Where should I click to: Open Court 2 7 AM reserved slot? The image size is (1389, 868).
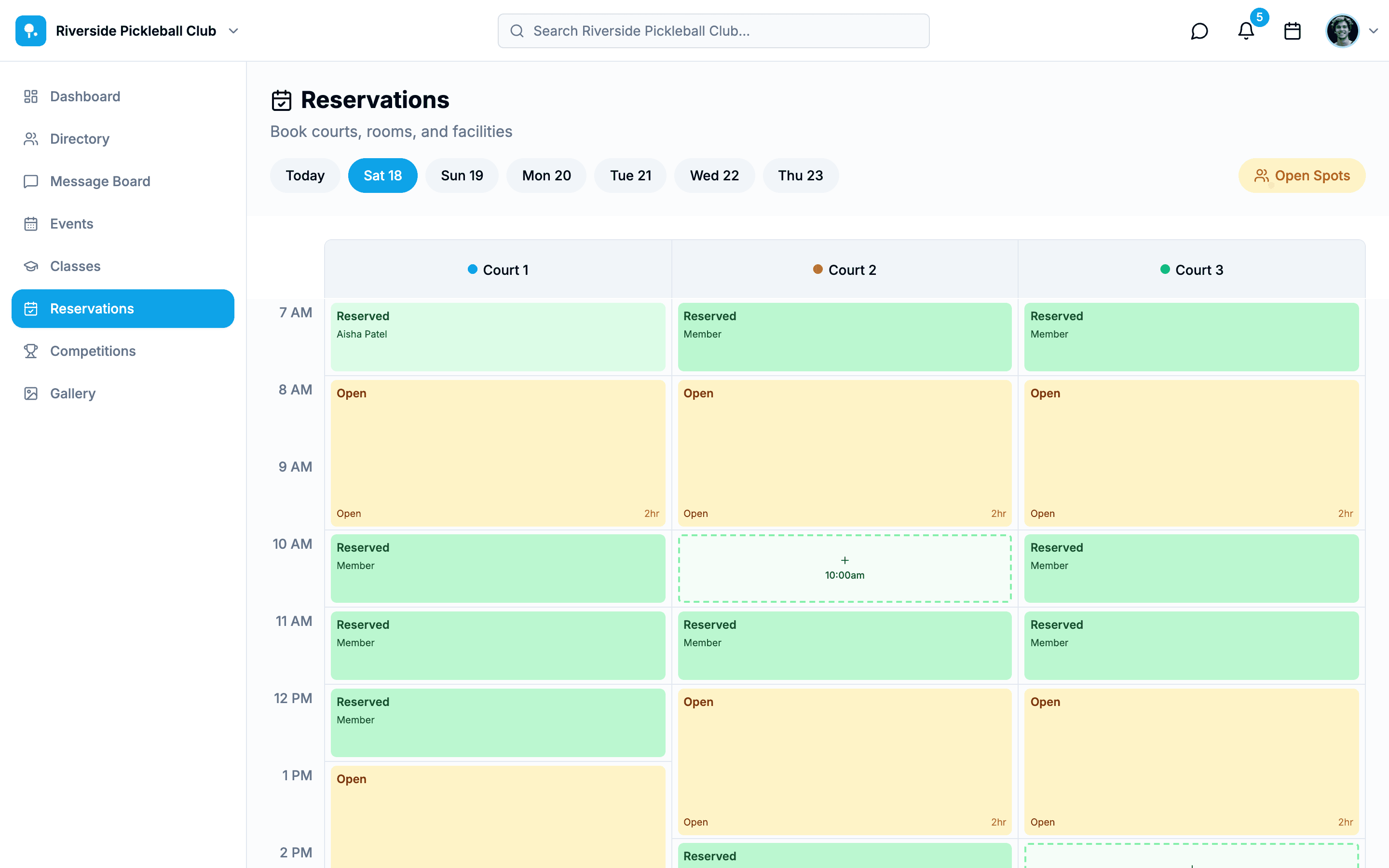(x=845, y=337)
